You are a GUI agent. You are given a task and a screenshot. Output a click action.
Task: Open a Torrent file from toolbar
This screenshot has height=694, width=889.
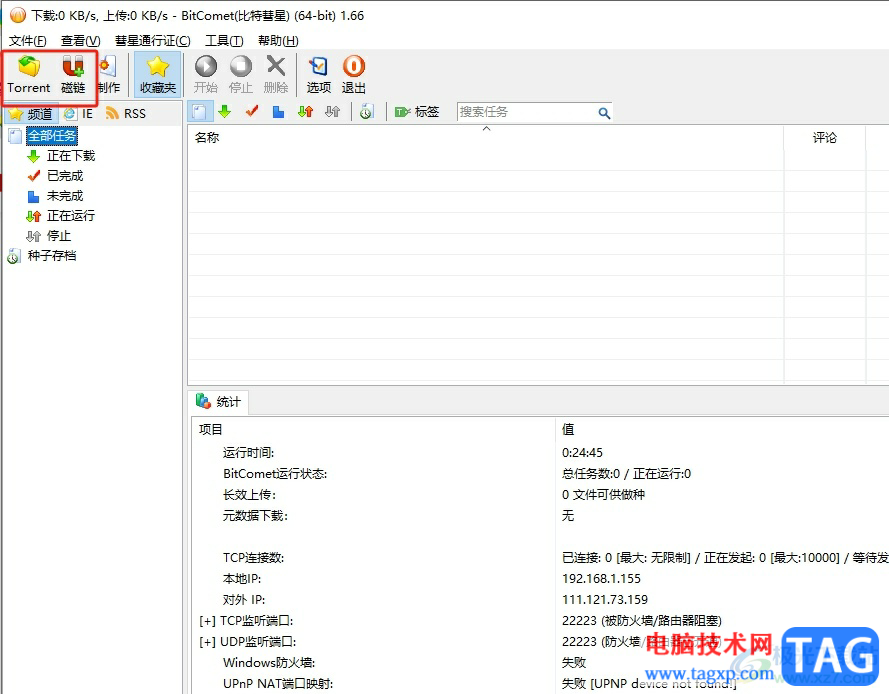pyautogui.click(x=28, y=75)
